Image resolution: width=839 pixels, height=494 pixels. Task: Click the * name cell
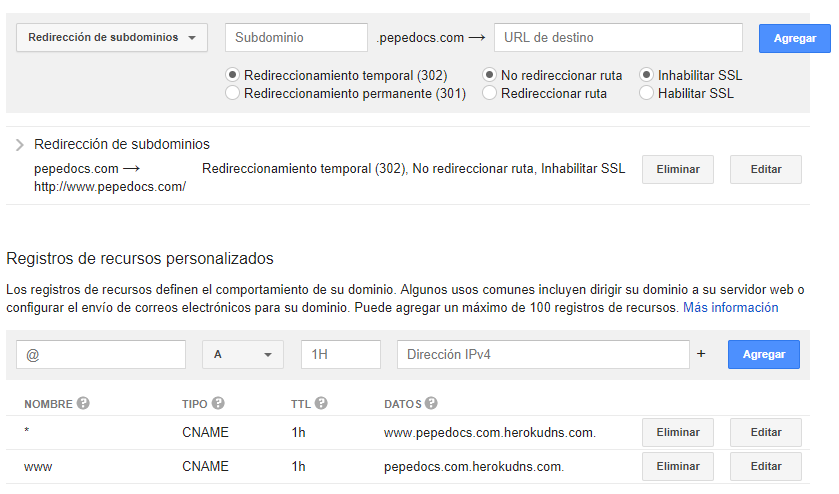click(x=27, y=431)
